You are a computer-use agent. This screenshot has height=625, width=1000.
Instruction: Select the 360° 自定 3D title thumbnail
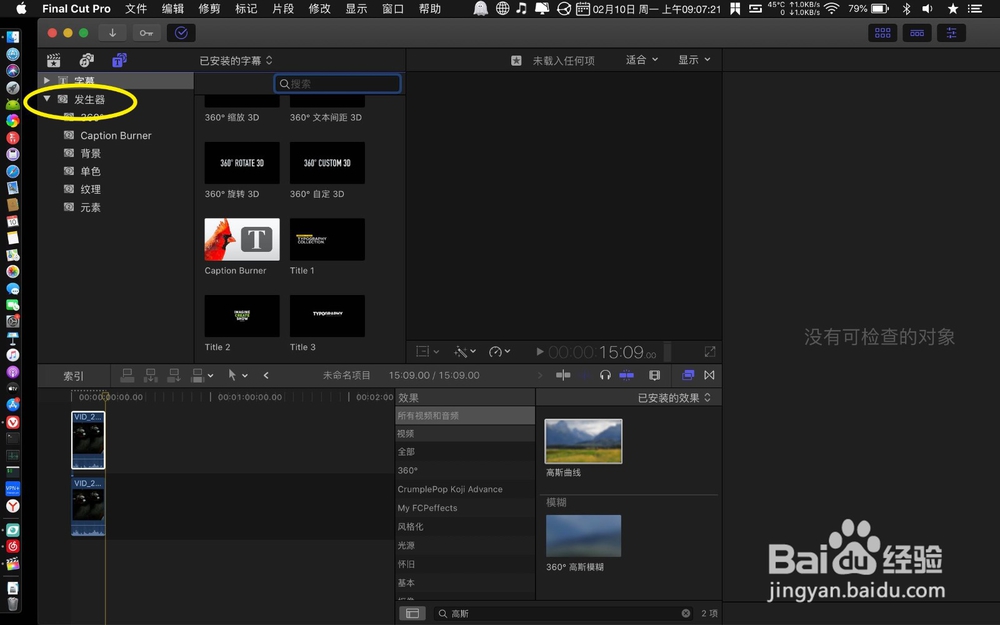pyautogui.click(x=327, y=163)
